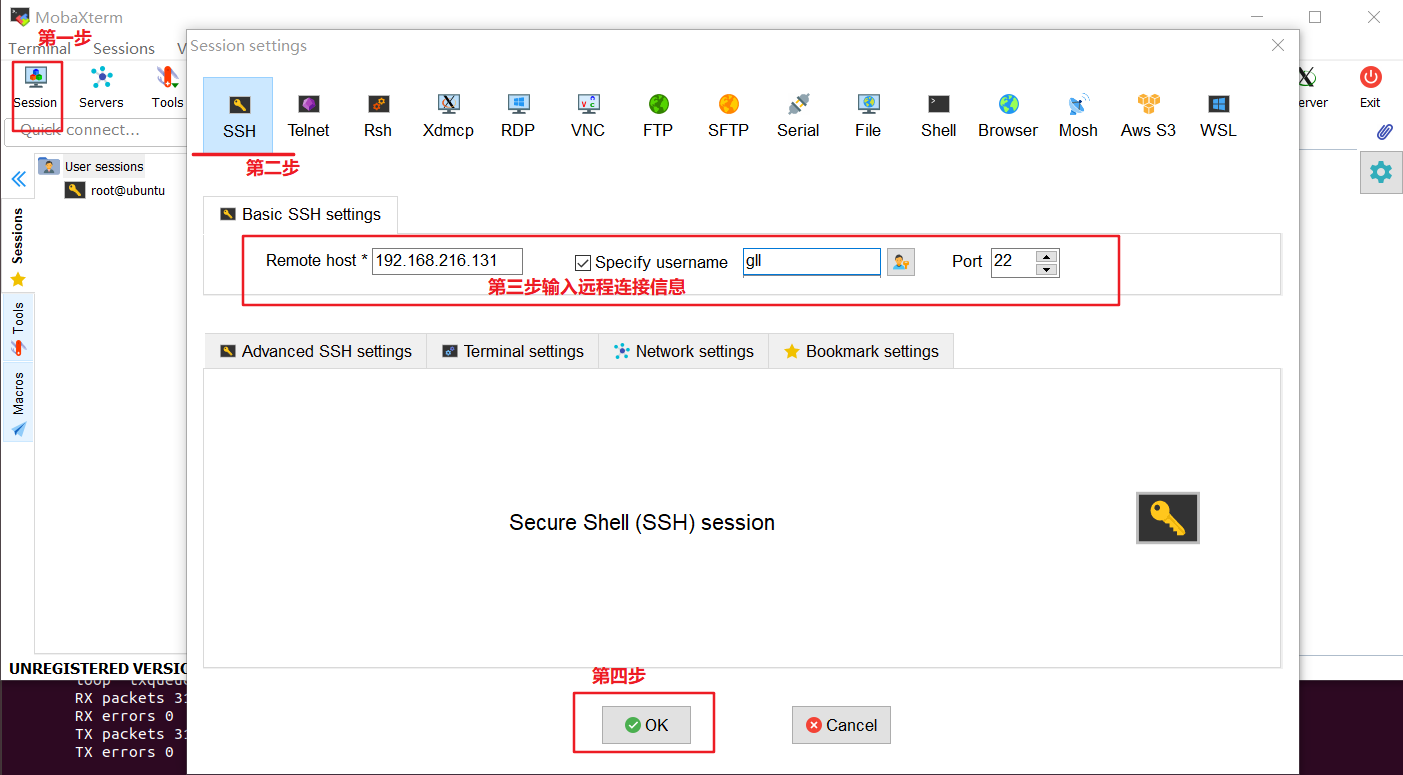Open the user credentials manager icon
Image resolution: width=1403 pixels, height=775 pixels.
coord(900,262)
